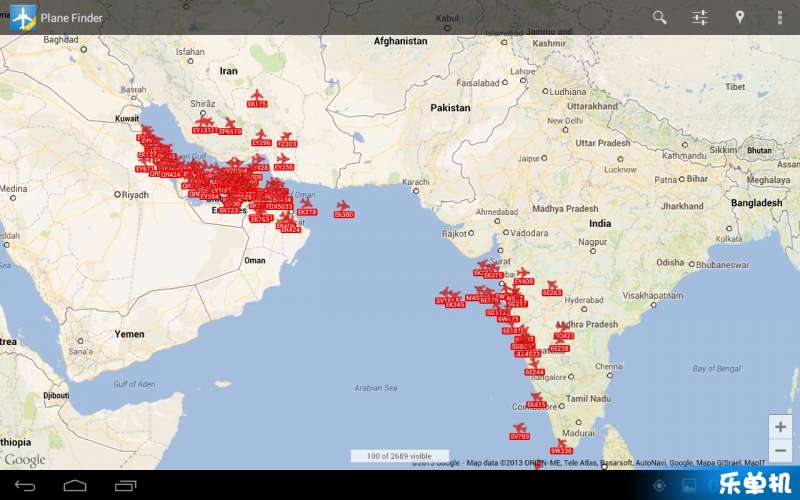Select the EY296 plane marker

(x=261, y=138)
